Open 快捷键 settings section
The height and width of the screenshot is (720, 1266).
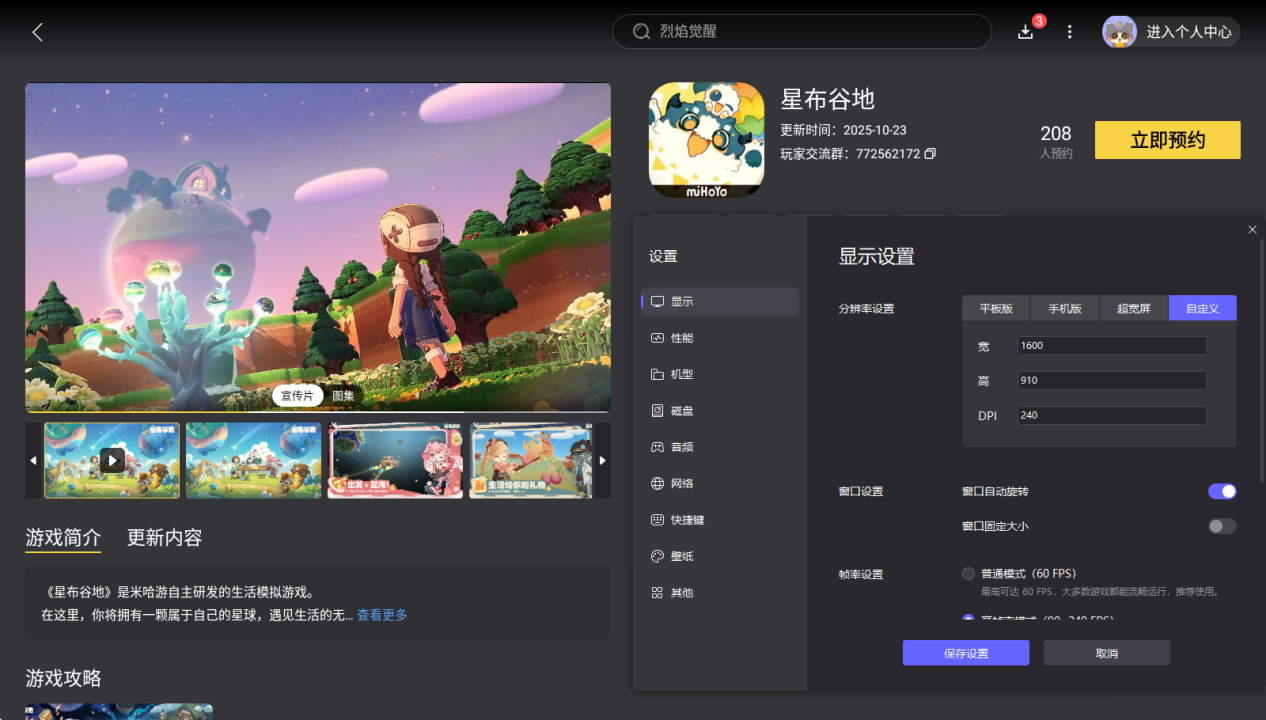[x=720, y=520]
